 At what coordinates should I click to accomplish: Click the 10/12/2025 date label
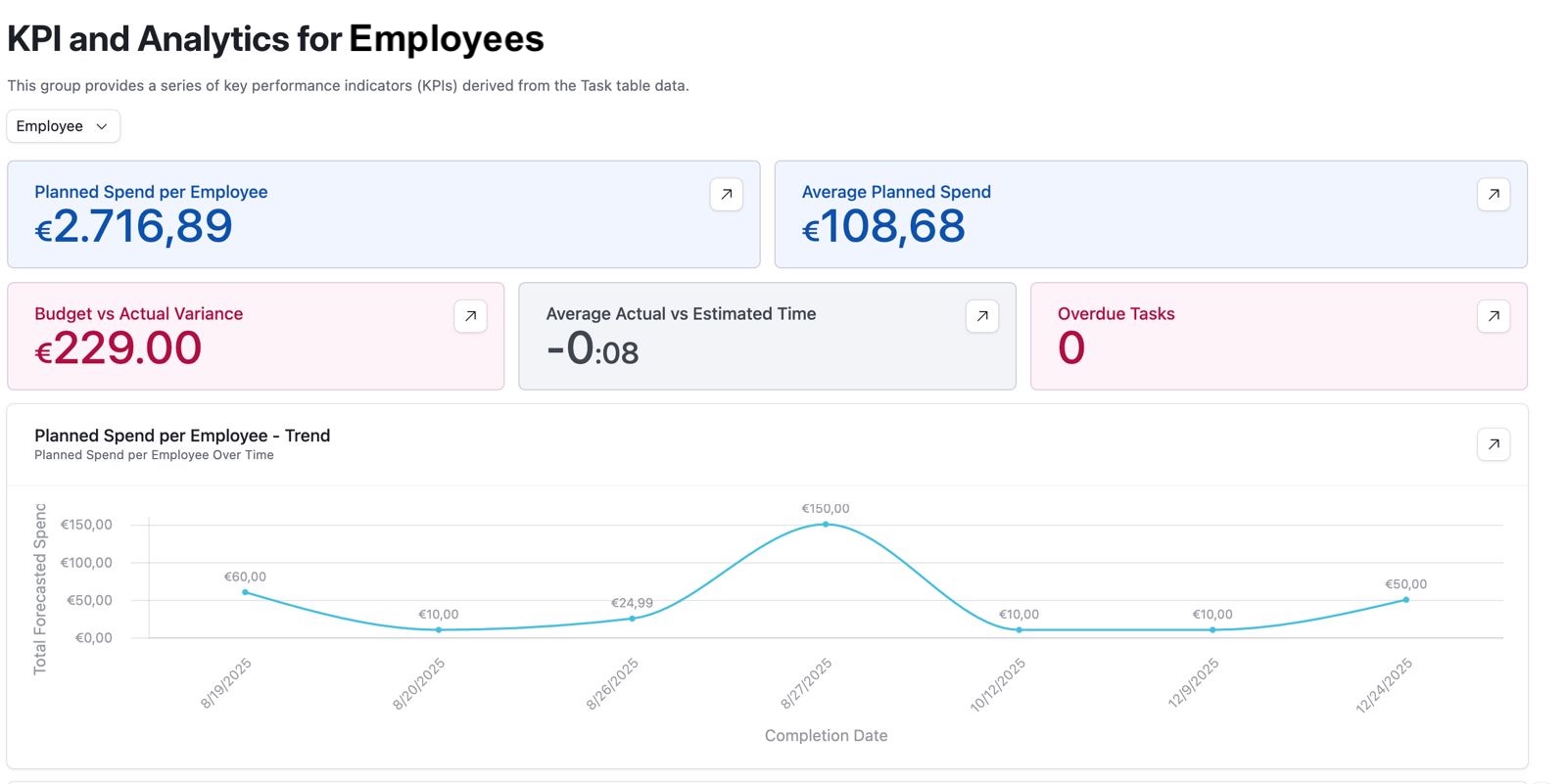click(998, 684)
